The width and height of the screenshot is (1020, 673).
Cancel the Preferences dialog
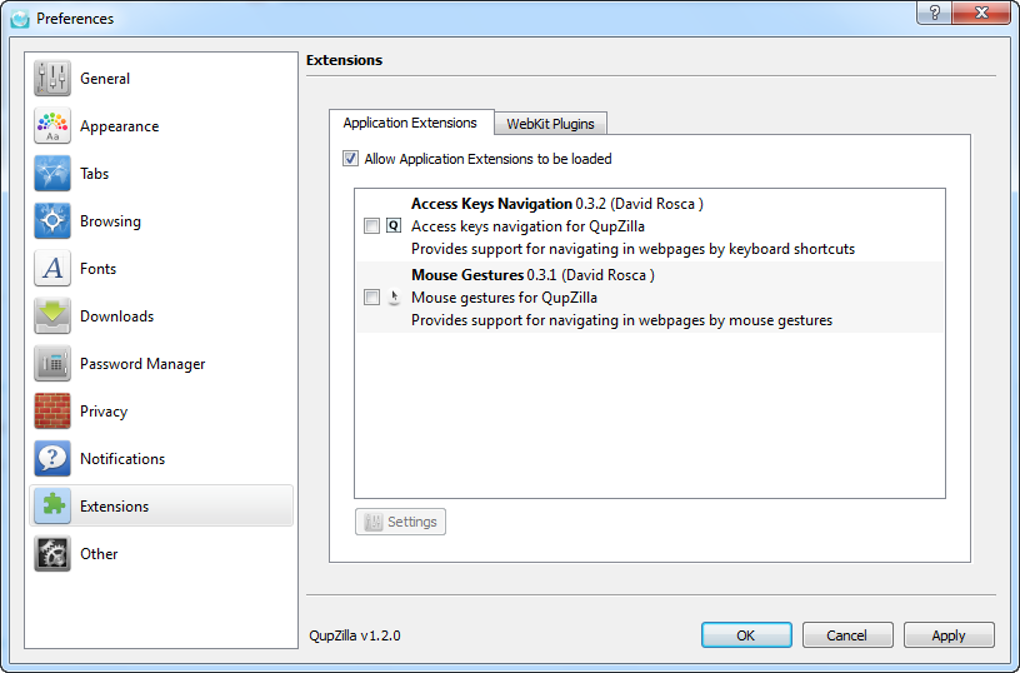coord(846,635)
